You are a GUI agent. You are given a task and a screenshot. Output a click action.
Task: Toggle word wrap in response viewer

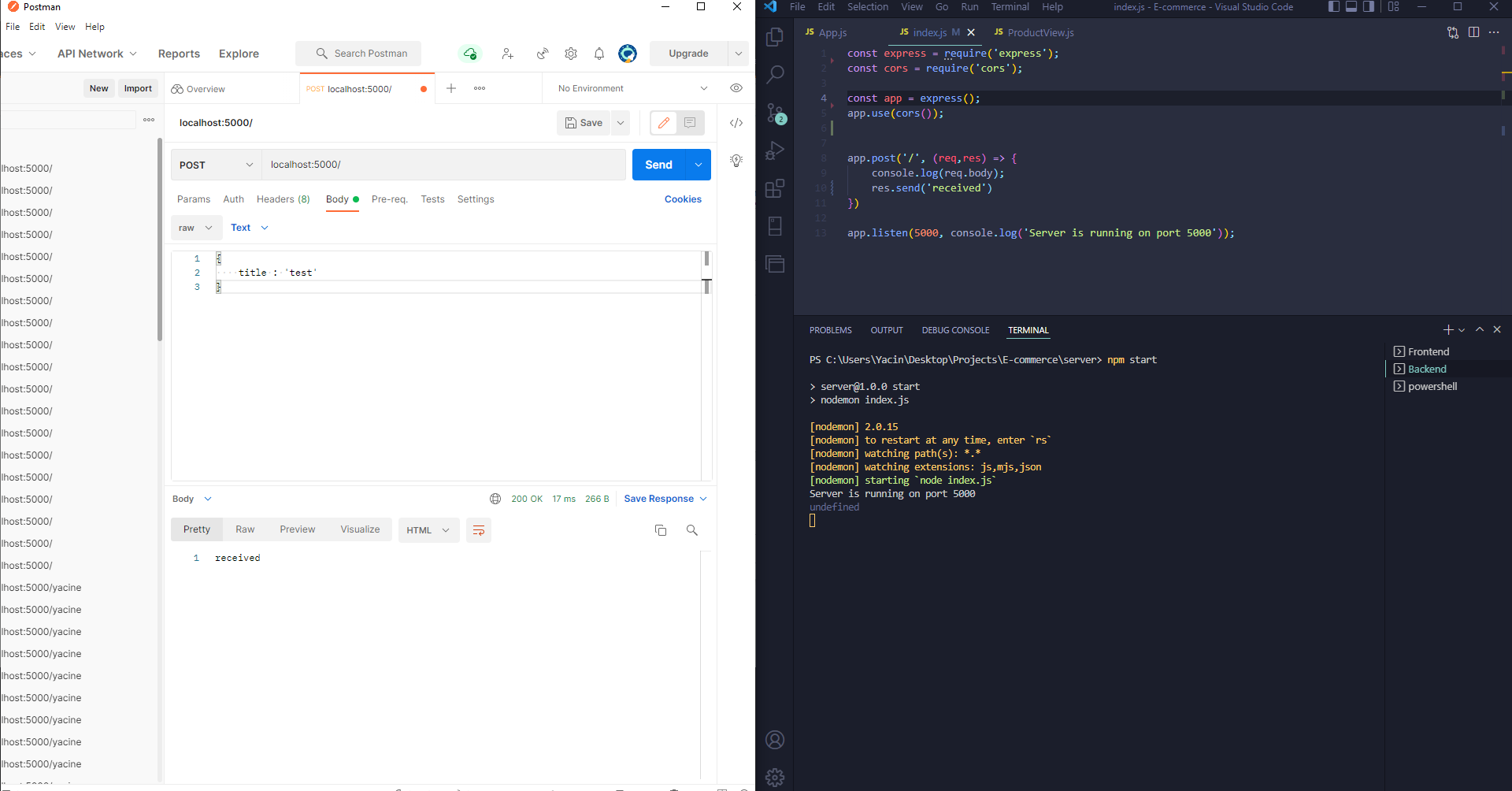click(479, 530)
